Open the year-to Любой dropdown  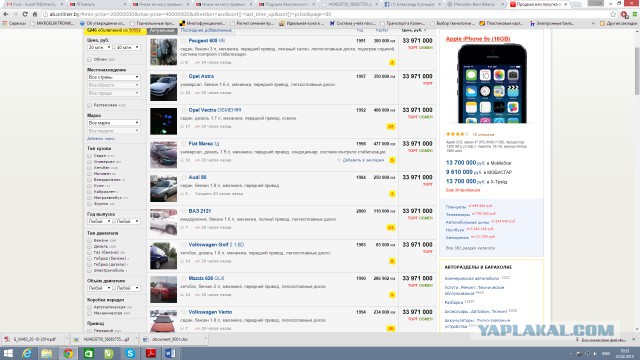(128, 221)
